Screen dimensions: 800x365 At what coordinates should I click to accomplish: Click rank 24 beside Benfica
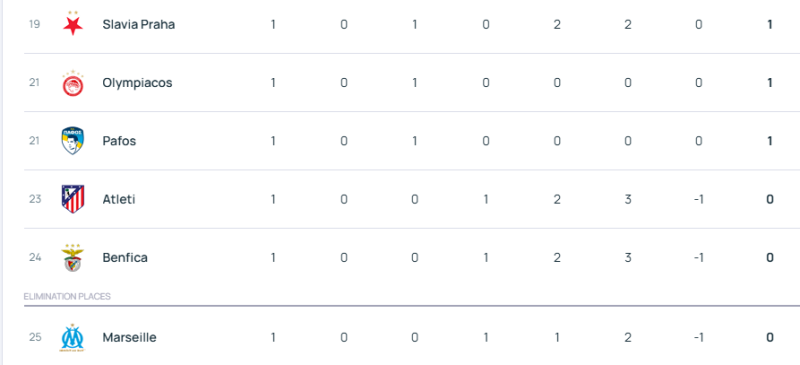click(35, 257)
